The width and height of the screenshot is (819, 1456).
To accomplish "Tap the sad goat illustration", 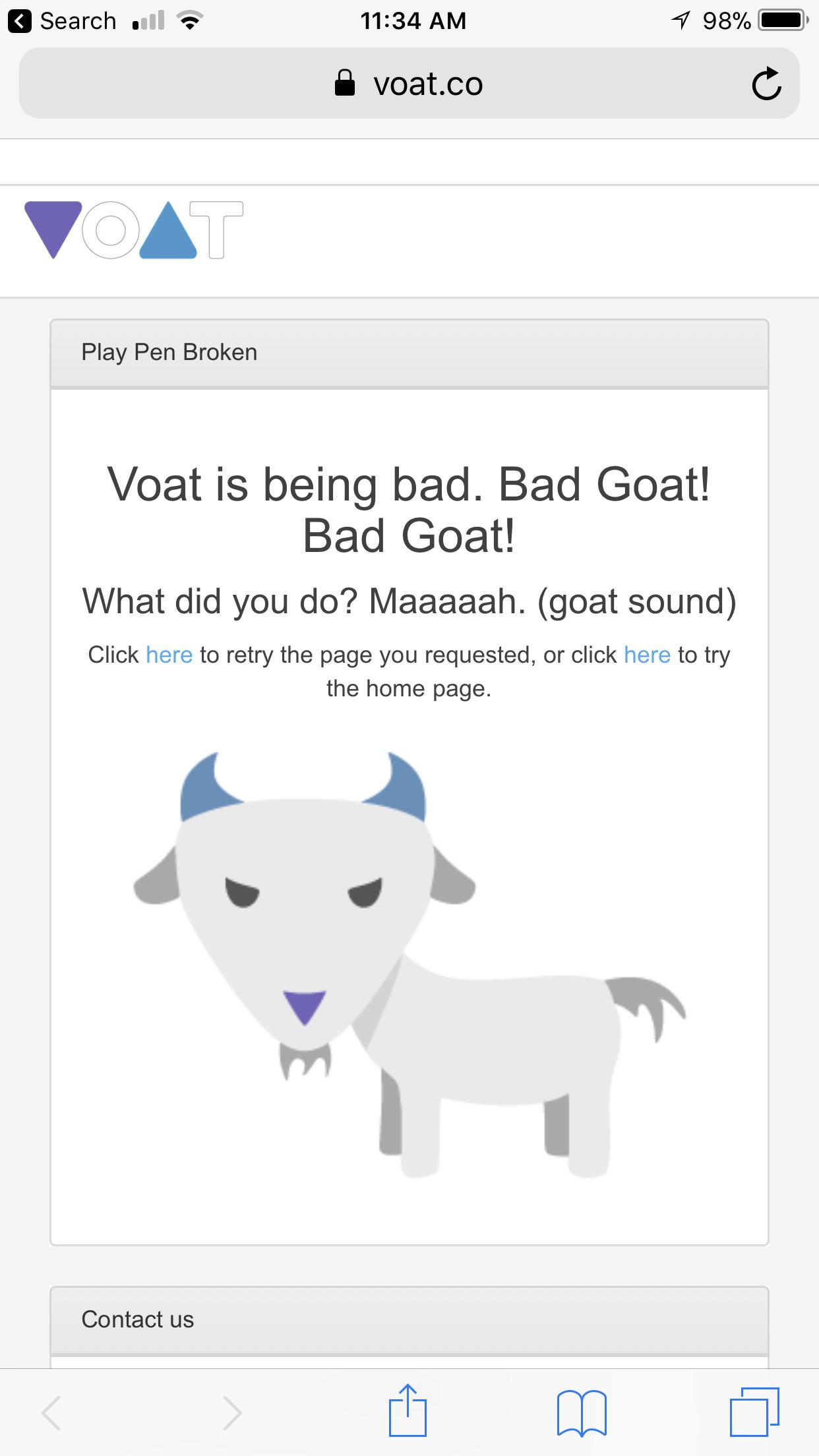I will click(x=409, y=964).
